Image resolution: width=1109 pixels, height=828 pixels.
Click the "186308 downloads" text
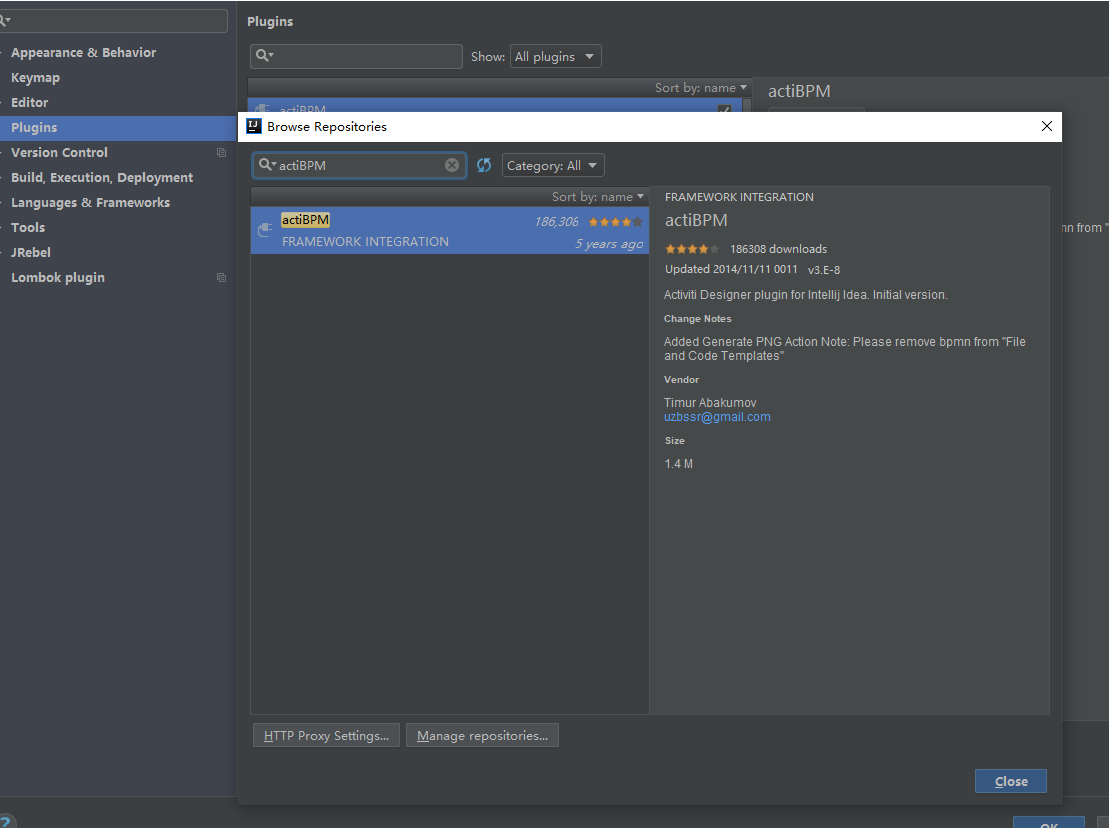pos(779,249)
